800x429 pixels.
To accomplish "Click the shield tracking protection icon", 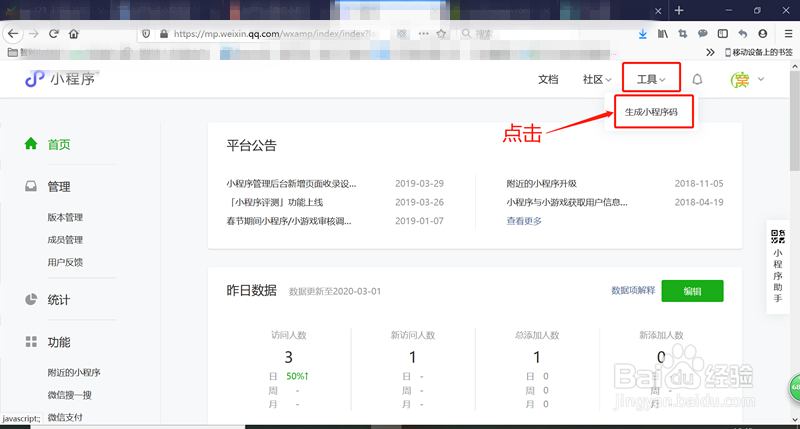I will click(x=146, y=34).
